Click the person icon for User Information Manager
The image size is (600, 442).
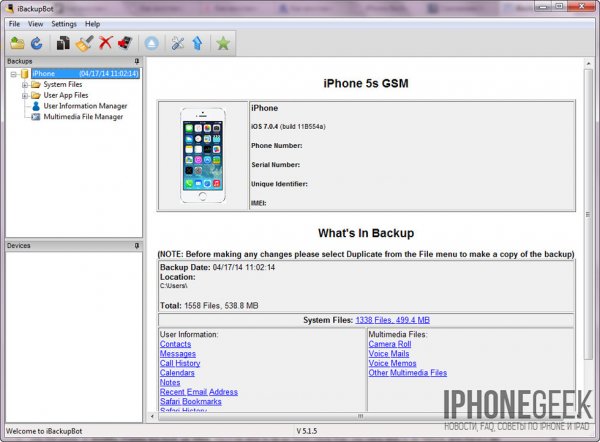[36, 106]
